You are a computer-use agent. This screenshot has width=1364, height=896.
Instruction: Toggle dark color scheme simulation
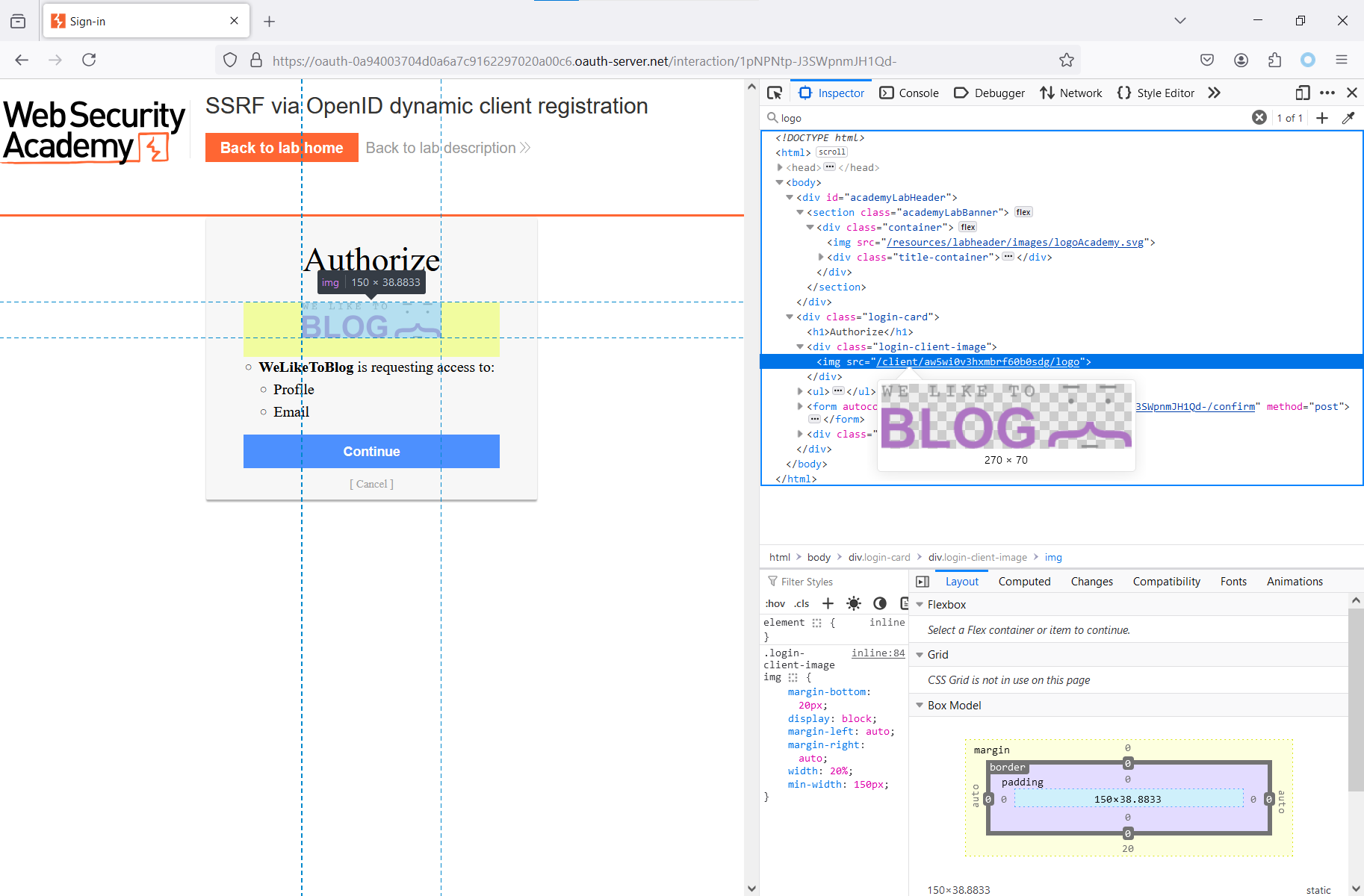880,603
